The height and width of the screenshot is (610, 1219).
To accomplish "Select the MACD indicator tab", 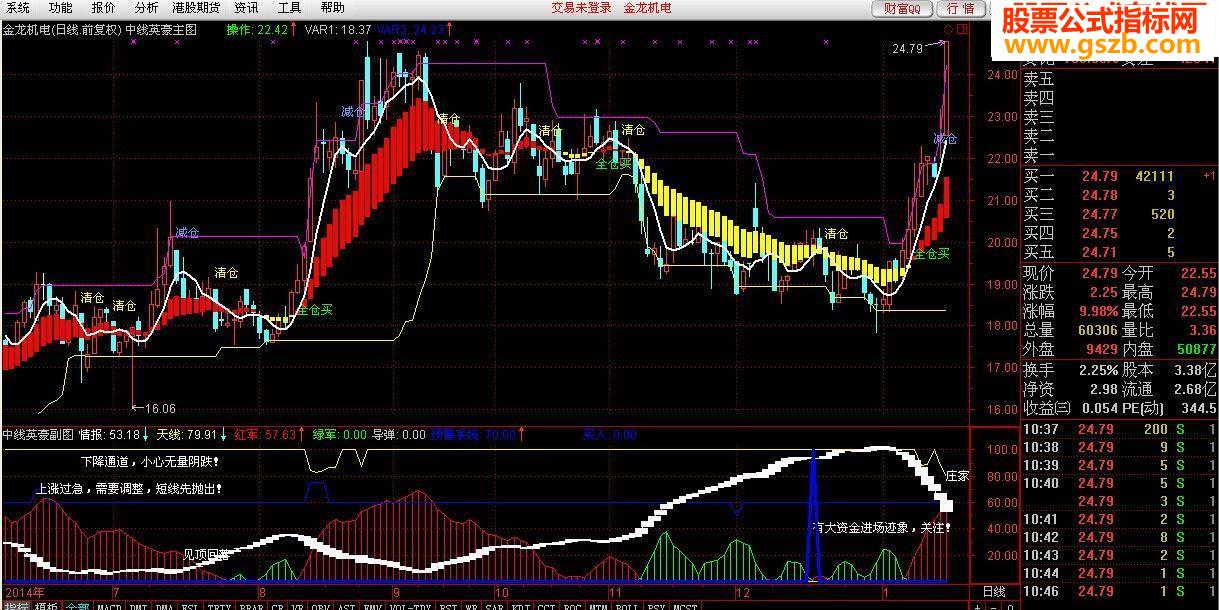I will (108, 605).
